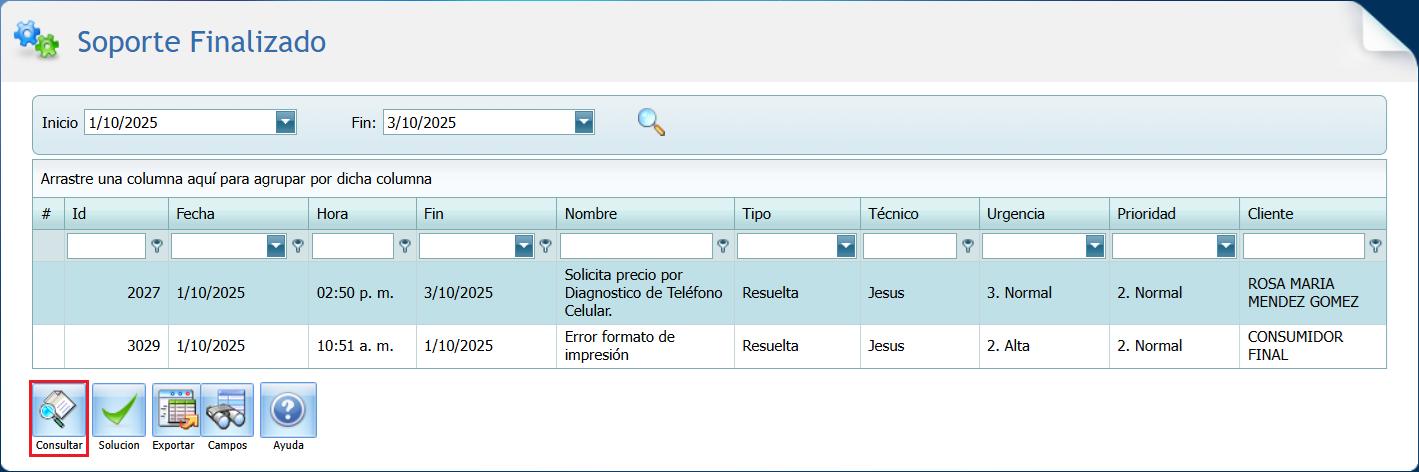1419x472 pixels.
Task: Sort by the Id column header
Action: click(x=116, y=214)
